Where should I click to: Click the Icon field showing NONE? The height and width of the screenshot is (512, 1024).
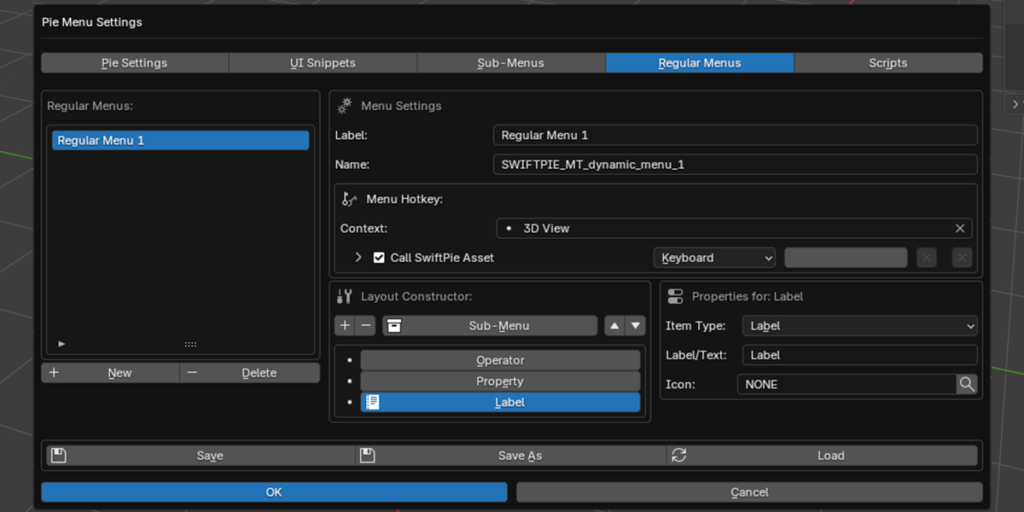pos(846,384)
